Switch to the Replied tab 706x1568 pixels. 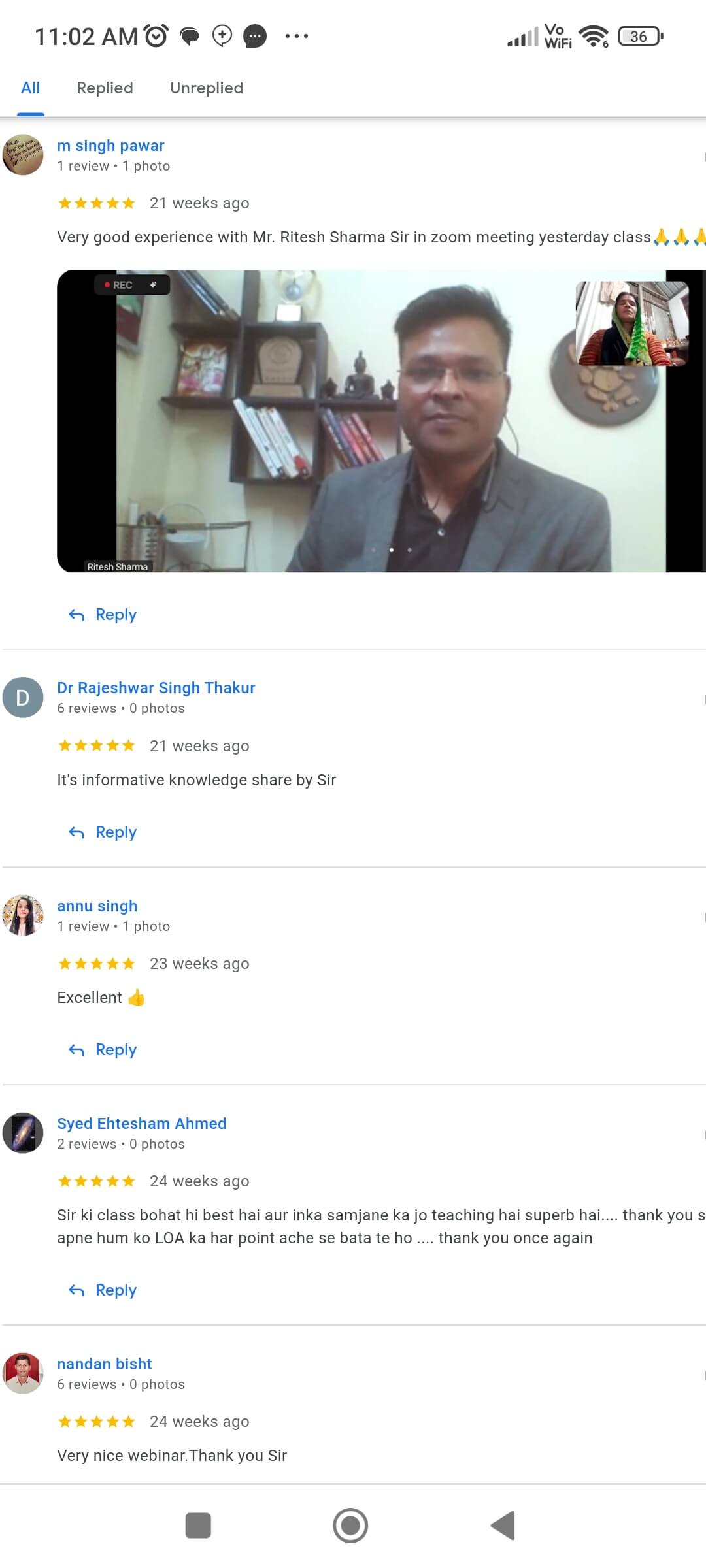(105, 88)
